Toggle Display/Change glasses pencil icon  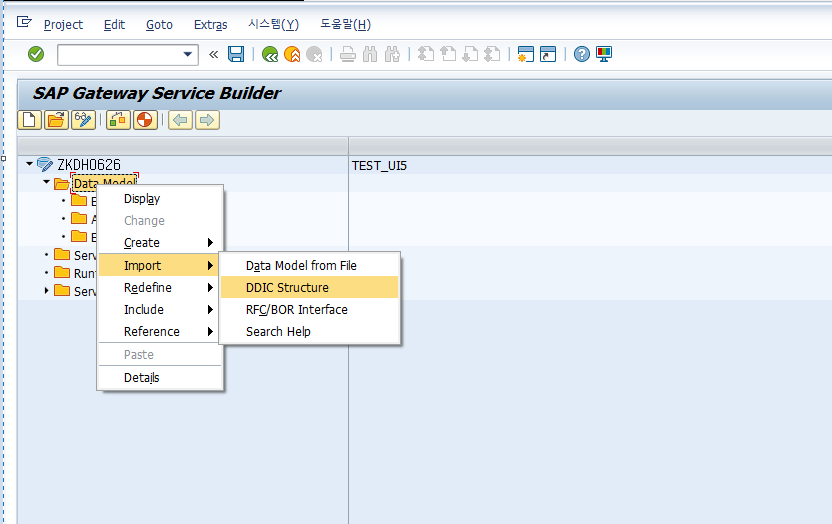[x=83, y=120]
